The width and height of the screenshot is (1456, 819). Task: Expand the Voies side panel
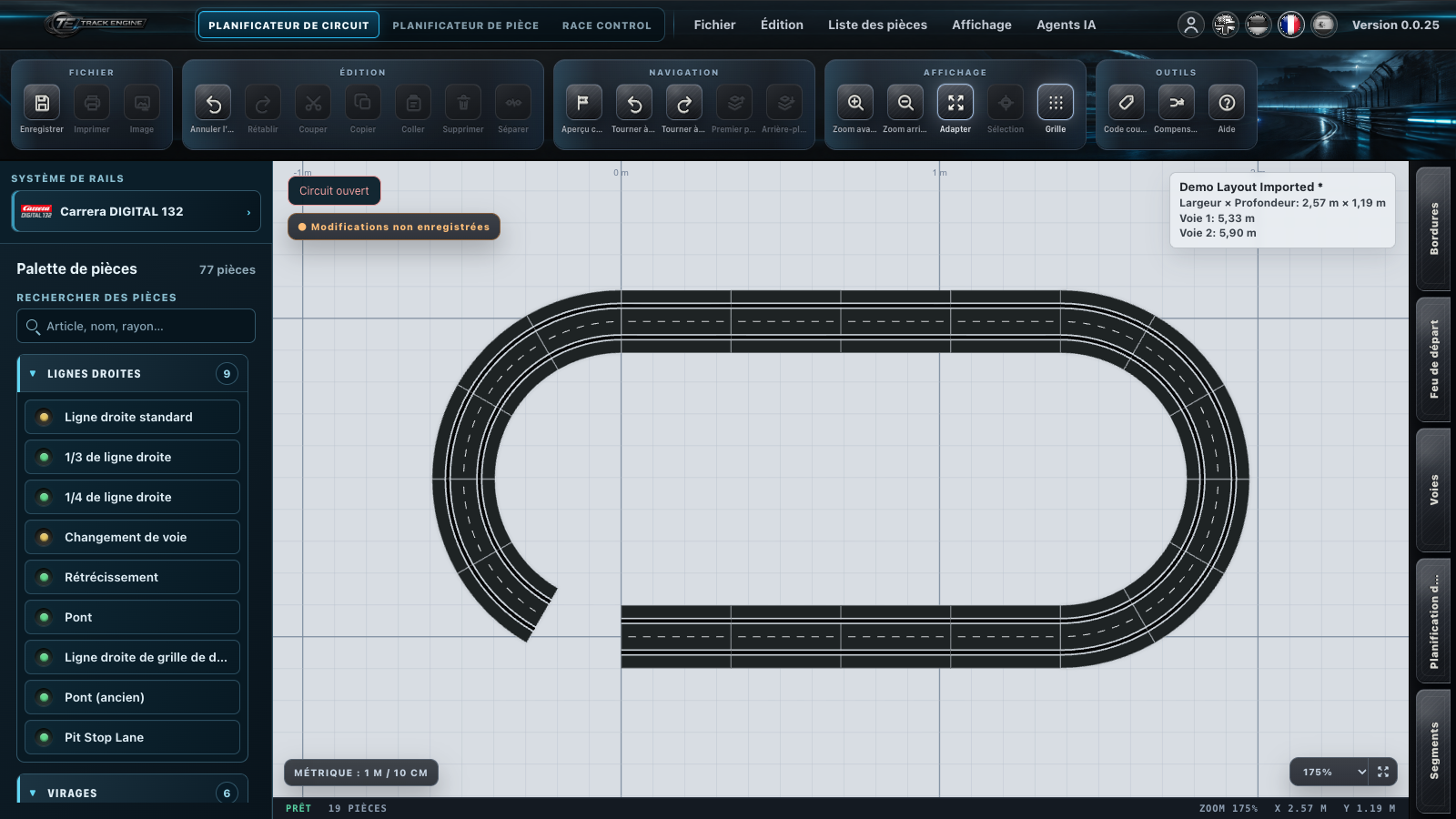click(1434, 490)
